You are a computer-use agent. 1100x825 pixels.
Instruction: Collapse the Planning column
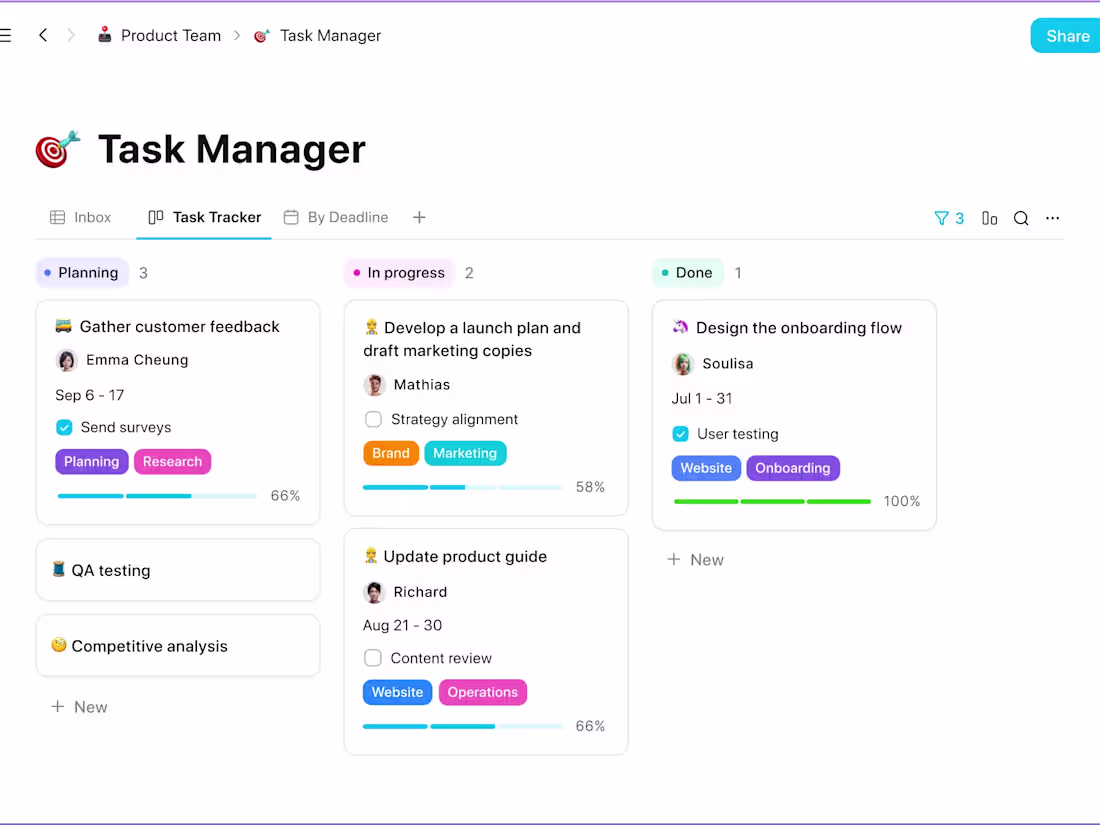tap(82, 272)
